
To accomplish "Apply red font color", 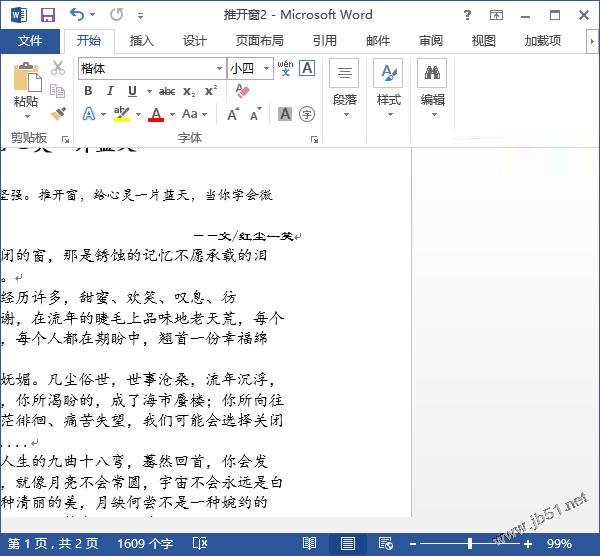I will [156, 114].
